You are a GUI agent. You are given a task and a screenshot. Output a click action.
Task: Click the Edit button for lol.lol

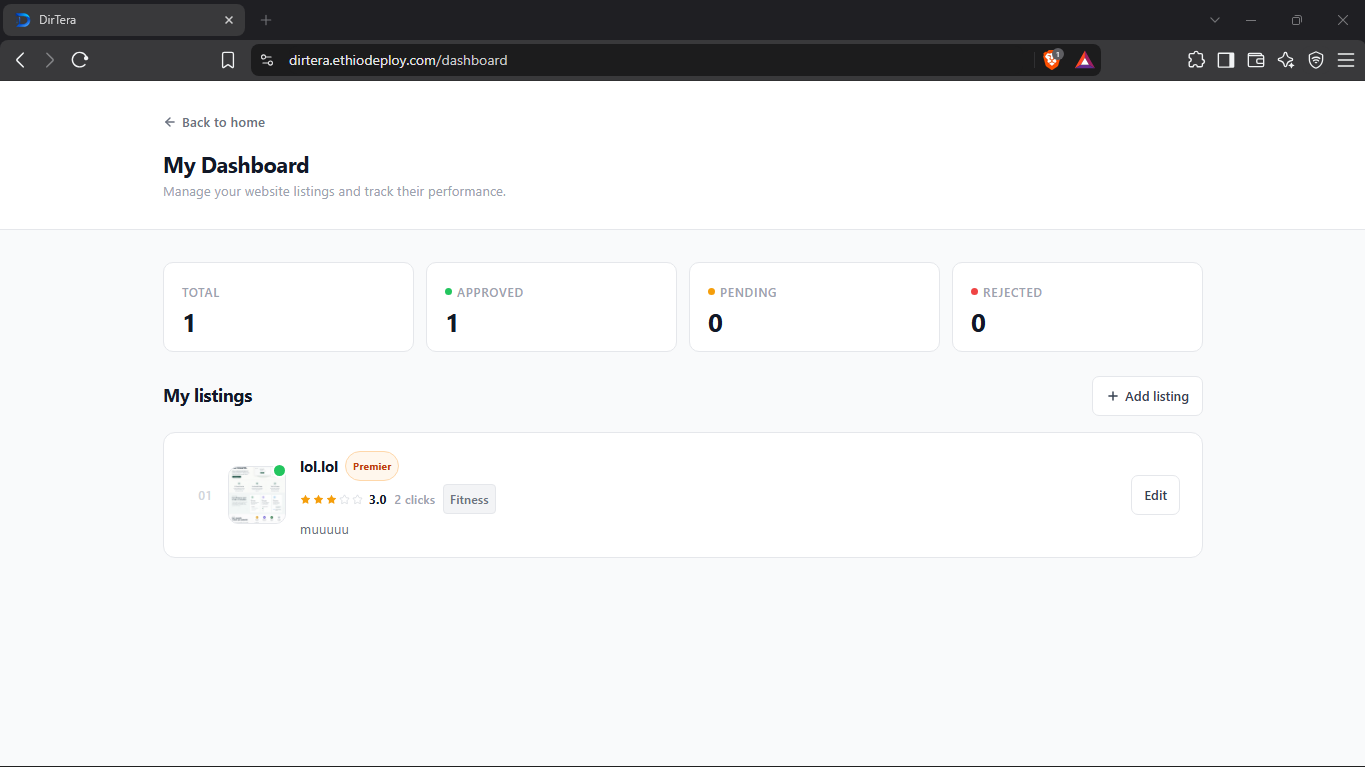click(1155, 495)
